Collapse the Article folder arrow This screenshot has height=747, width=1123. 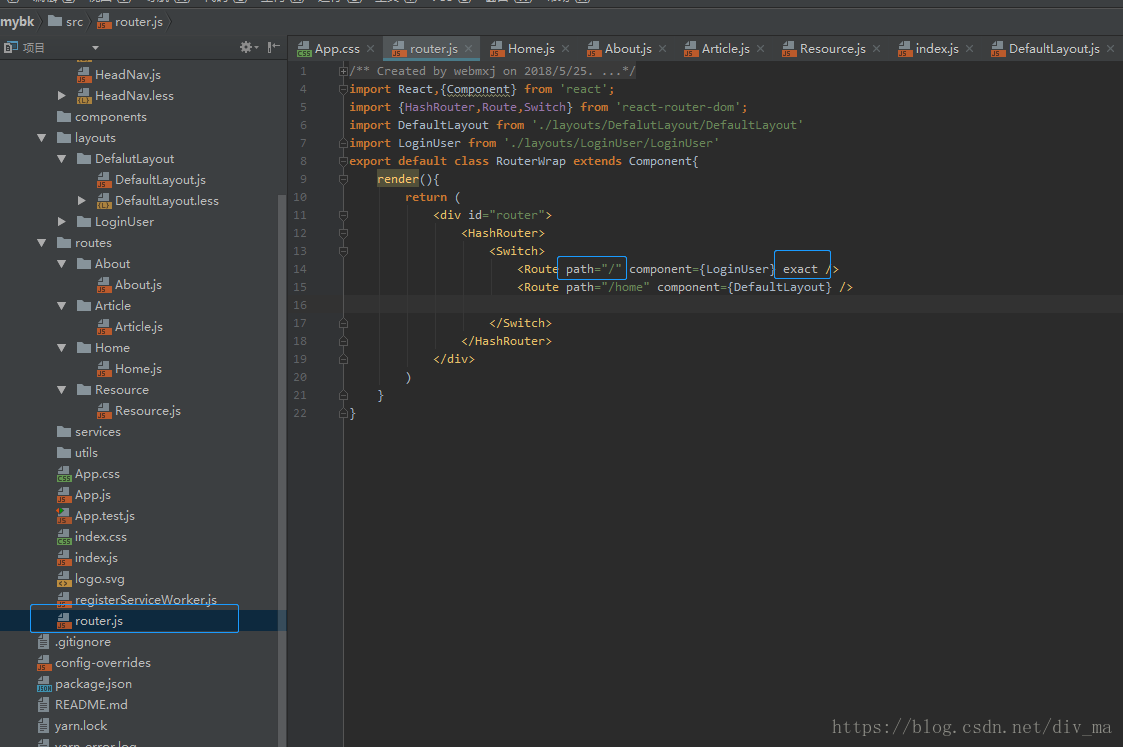62,306
